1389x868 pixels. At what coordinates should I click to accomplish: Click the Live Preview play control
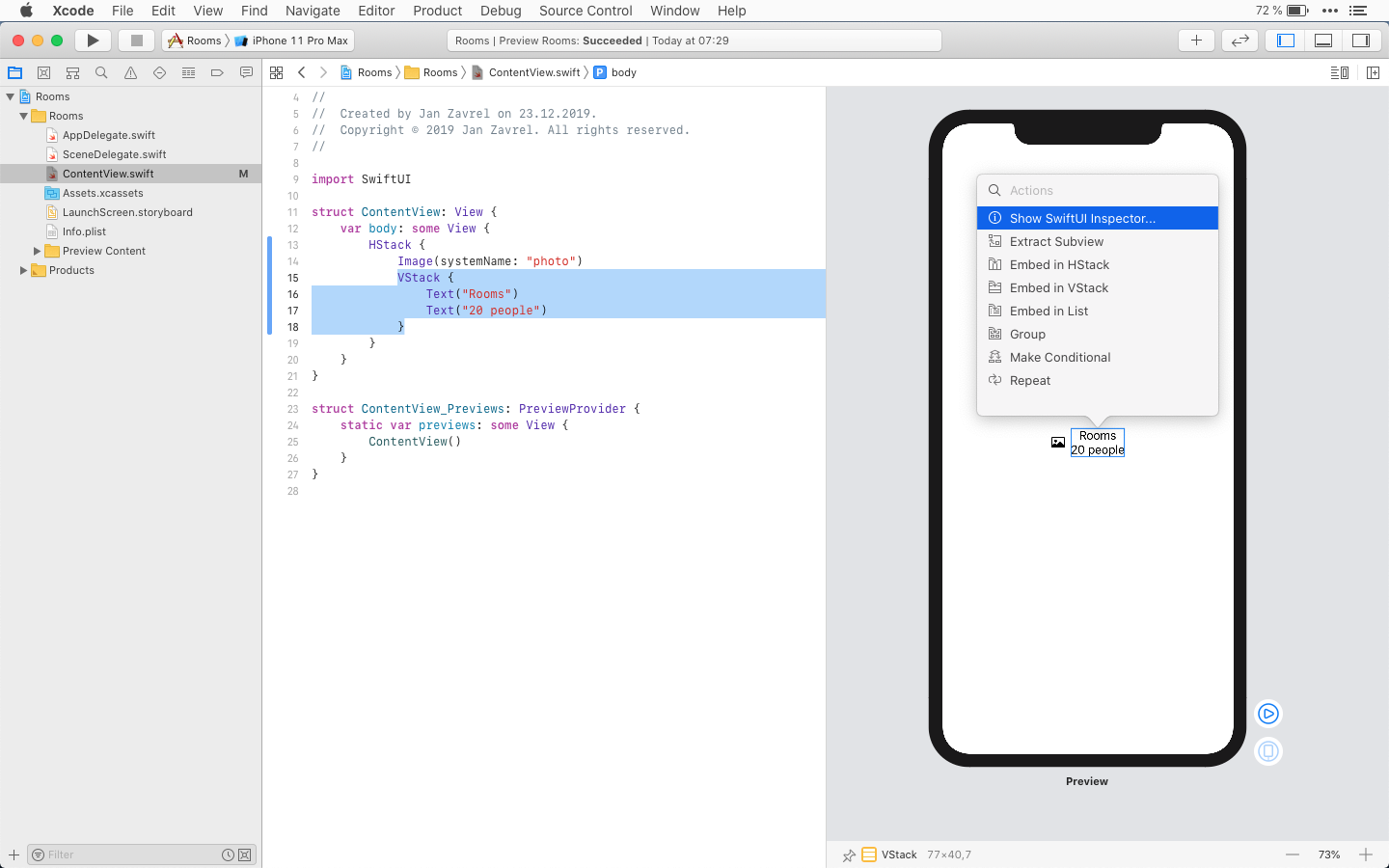click(1267, 714)
